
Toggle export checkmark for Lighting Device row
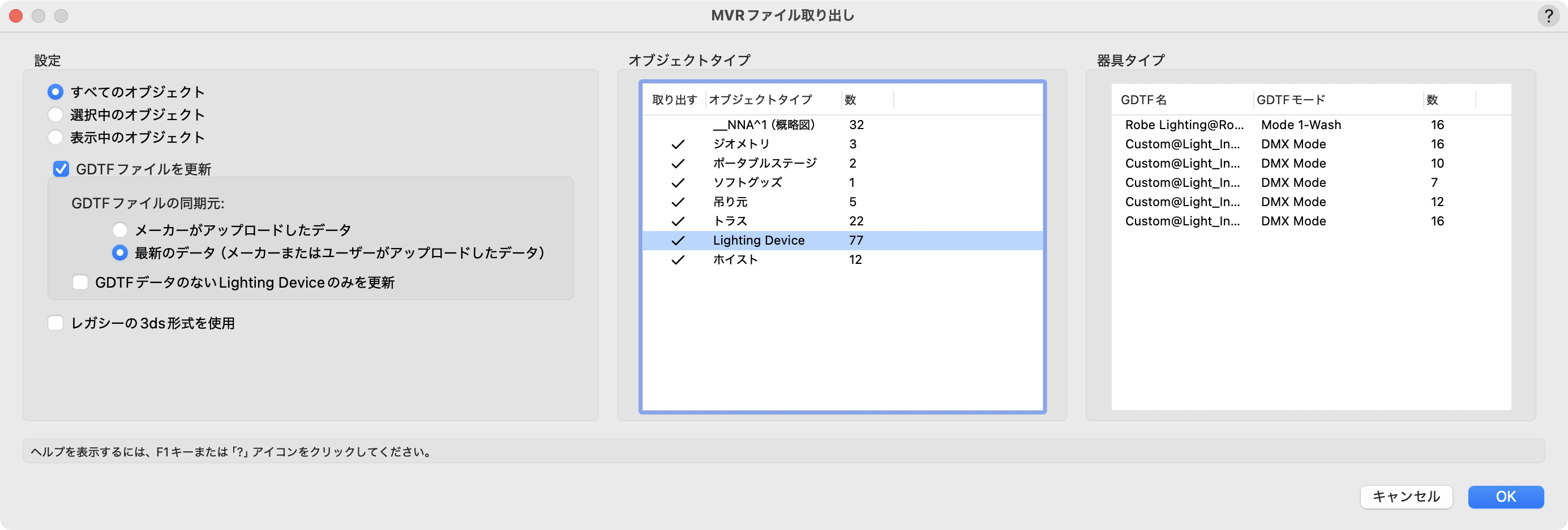point(678,241)
